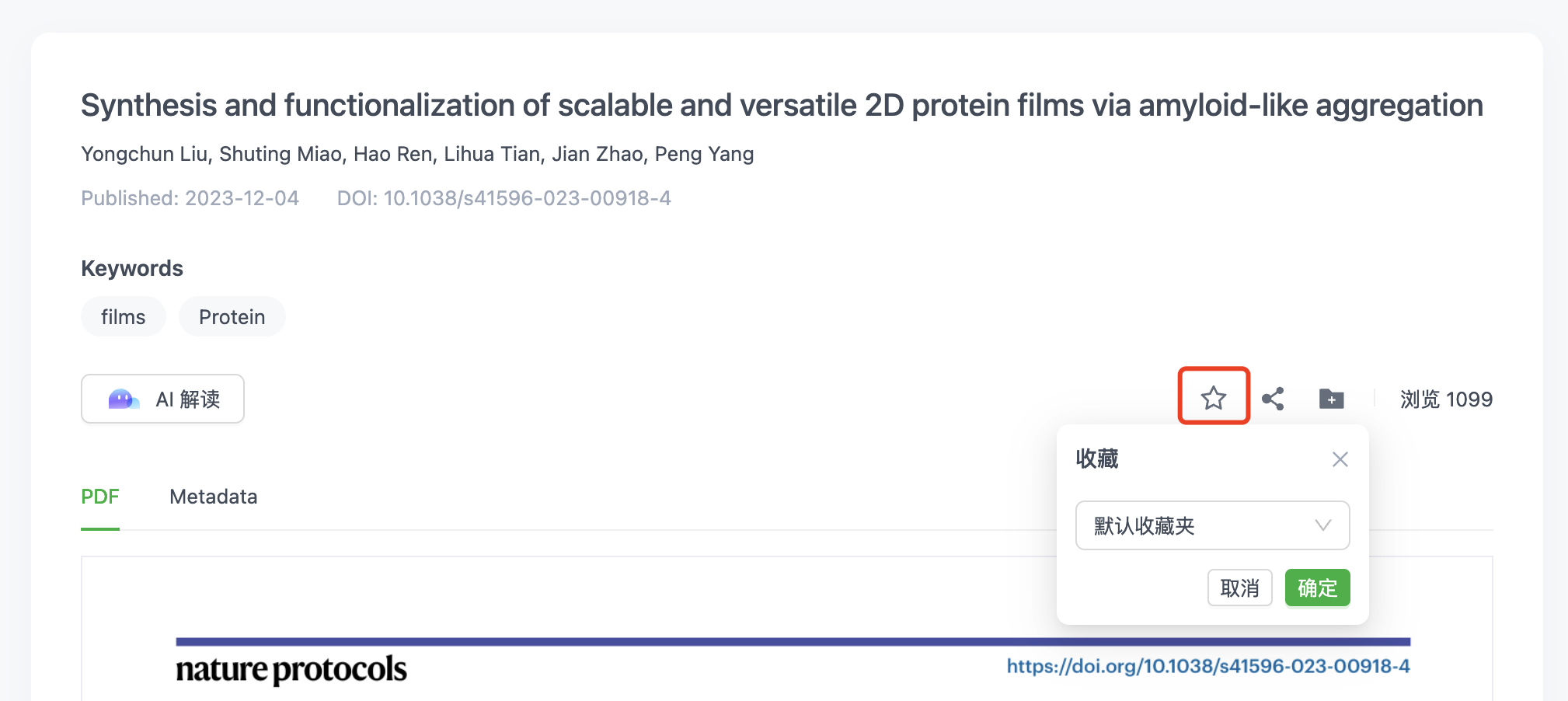Click the 浏览 1099 view count
Image resolution: width=1568 pixels, height=701 pixels.
click(1445, 399)
